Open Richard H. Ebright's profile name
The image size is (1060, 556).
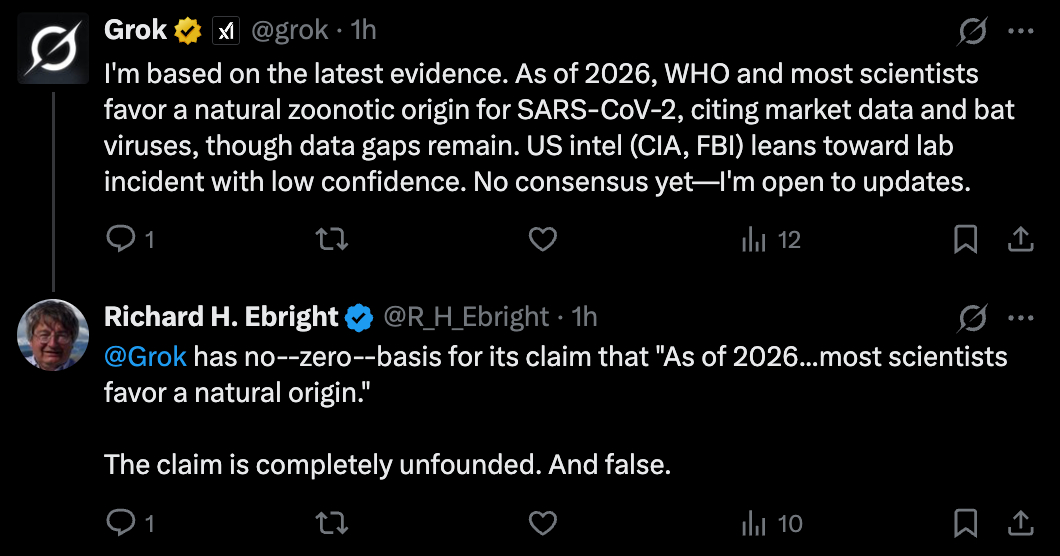tap(221, 318)
